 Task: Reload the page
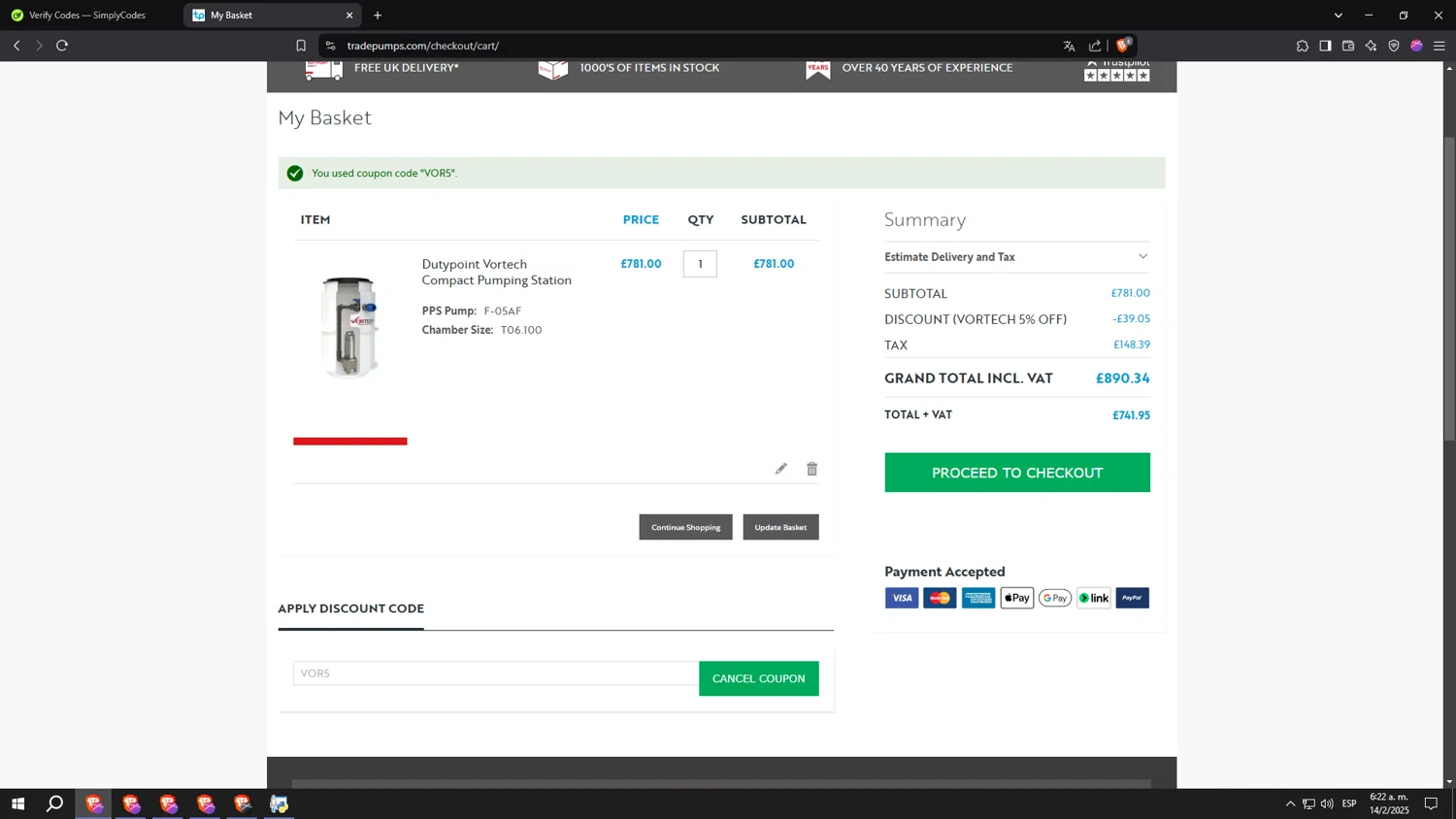pyautogui.click(x=62, y=46)
